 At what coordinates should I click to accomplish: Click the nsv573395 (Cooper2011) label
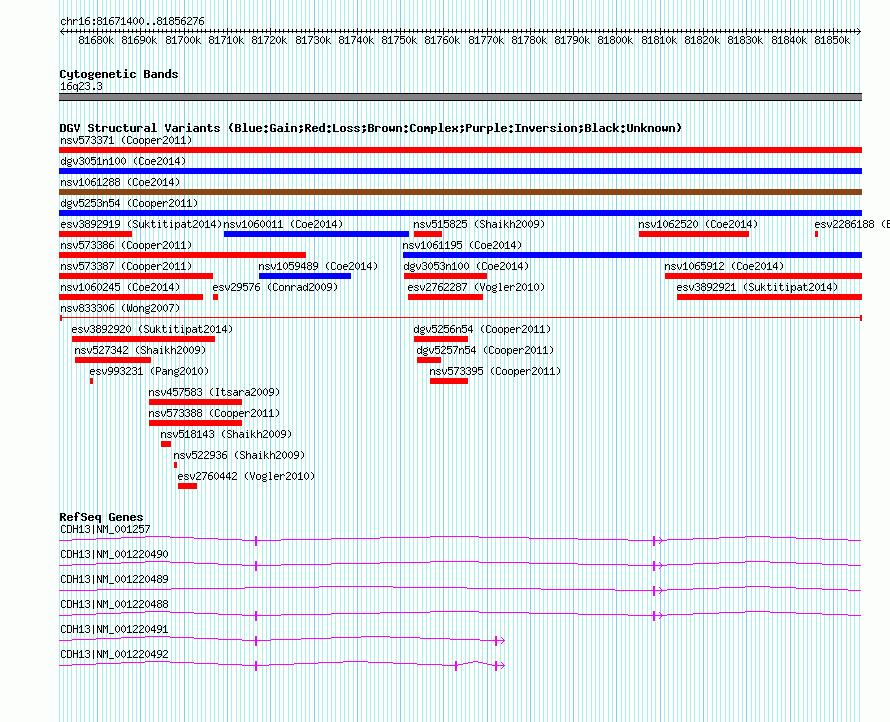click(x=495, y=371)
